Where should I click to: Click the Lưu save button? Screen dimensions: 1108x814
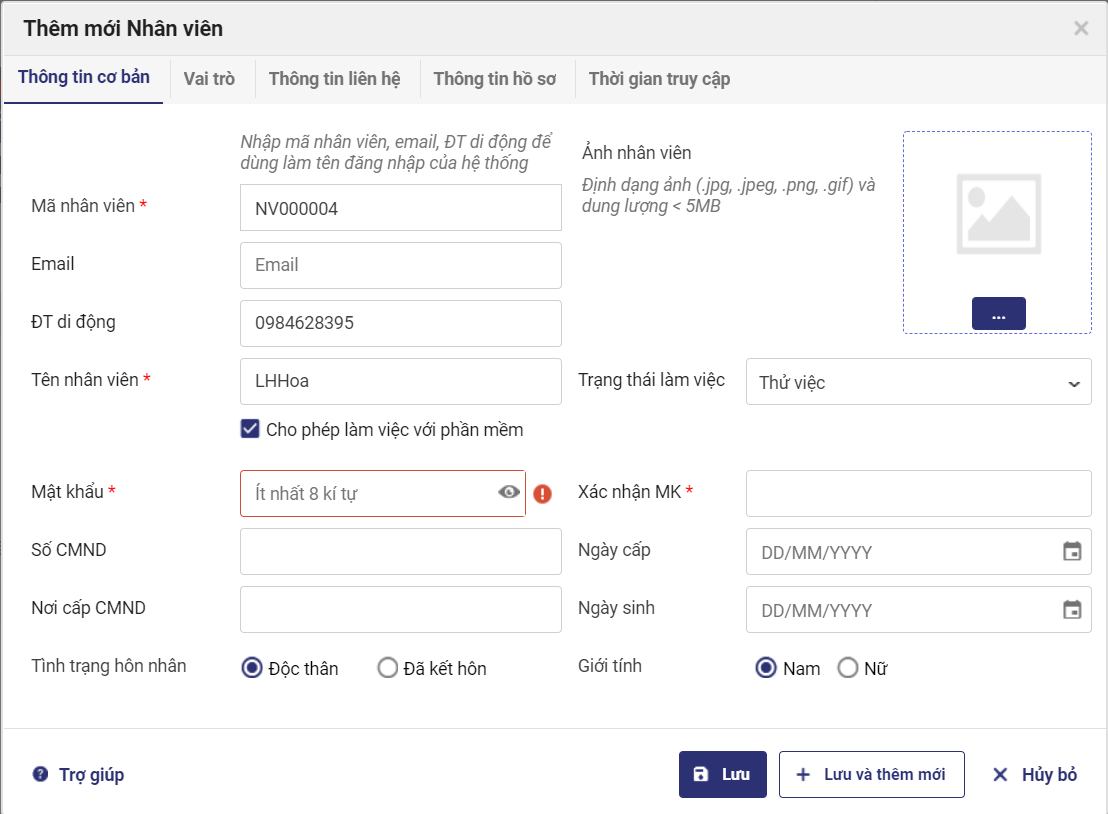point(722,775)
